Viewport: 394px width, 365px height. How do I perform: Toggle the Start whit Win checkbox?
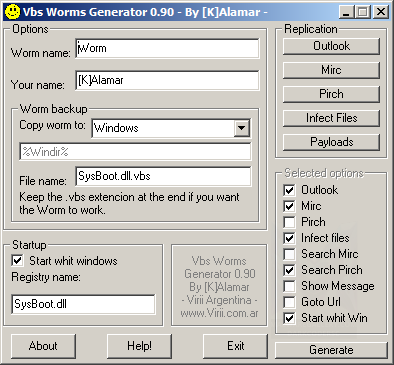click(289, 318)
